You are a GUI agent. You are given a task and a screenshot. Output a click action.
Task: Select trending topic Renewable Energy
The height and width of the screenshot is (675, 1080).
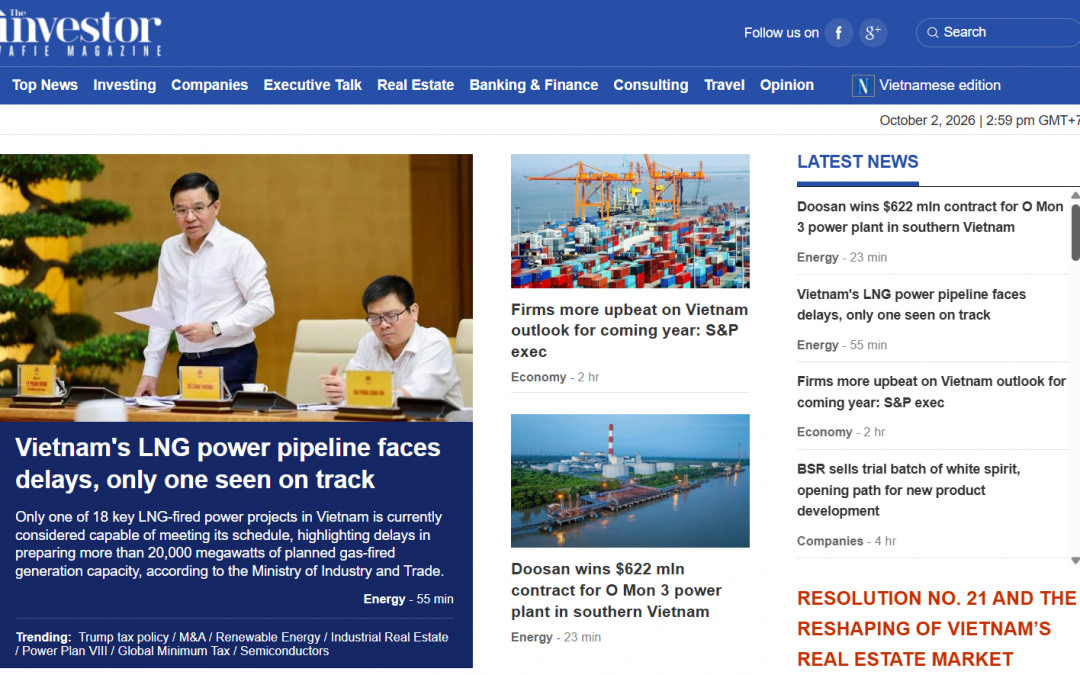[x=268, y=637]
